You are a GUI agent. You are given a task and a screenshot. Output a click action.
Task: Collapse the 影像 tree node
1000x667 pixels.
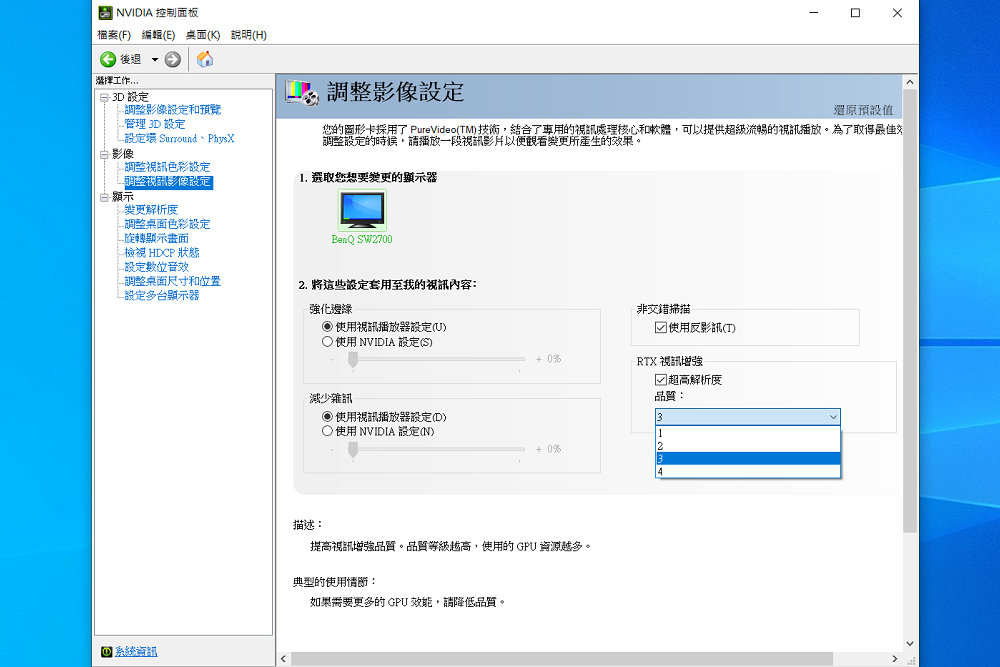(104, 154)
